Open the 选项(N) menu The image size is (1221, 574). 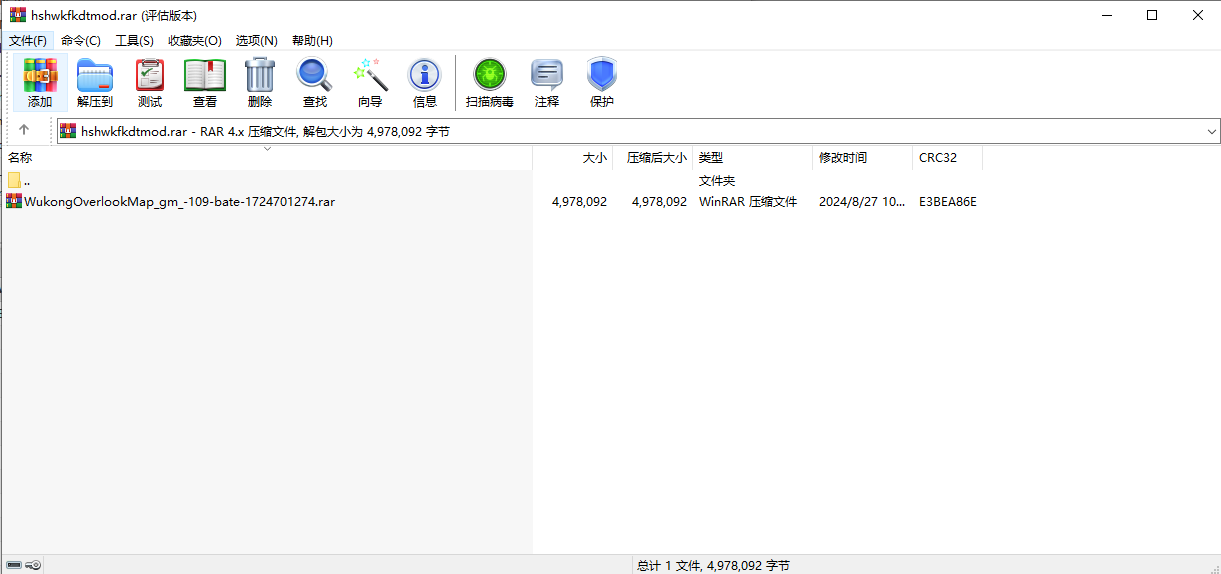click(257, 40)
